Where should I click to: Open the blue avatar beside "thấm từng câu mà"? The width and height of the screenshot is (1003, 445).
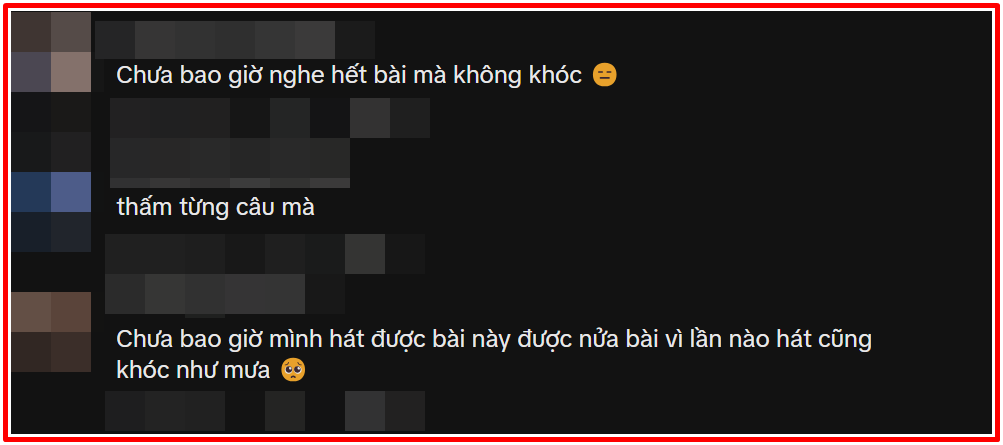click(51, 212)
